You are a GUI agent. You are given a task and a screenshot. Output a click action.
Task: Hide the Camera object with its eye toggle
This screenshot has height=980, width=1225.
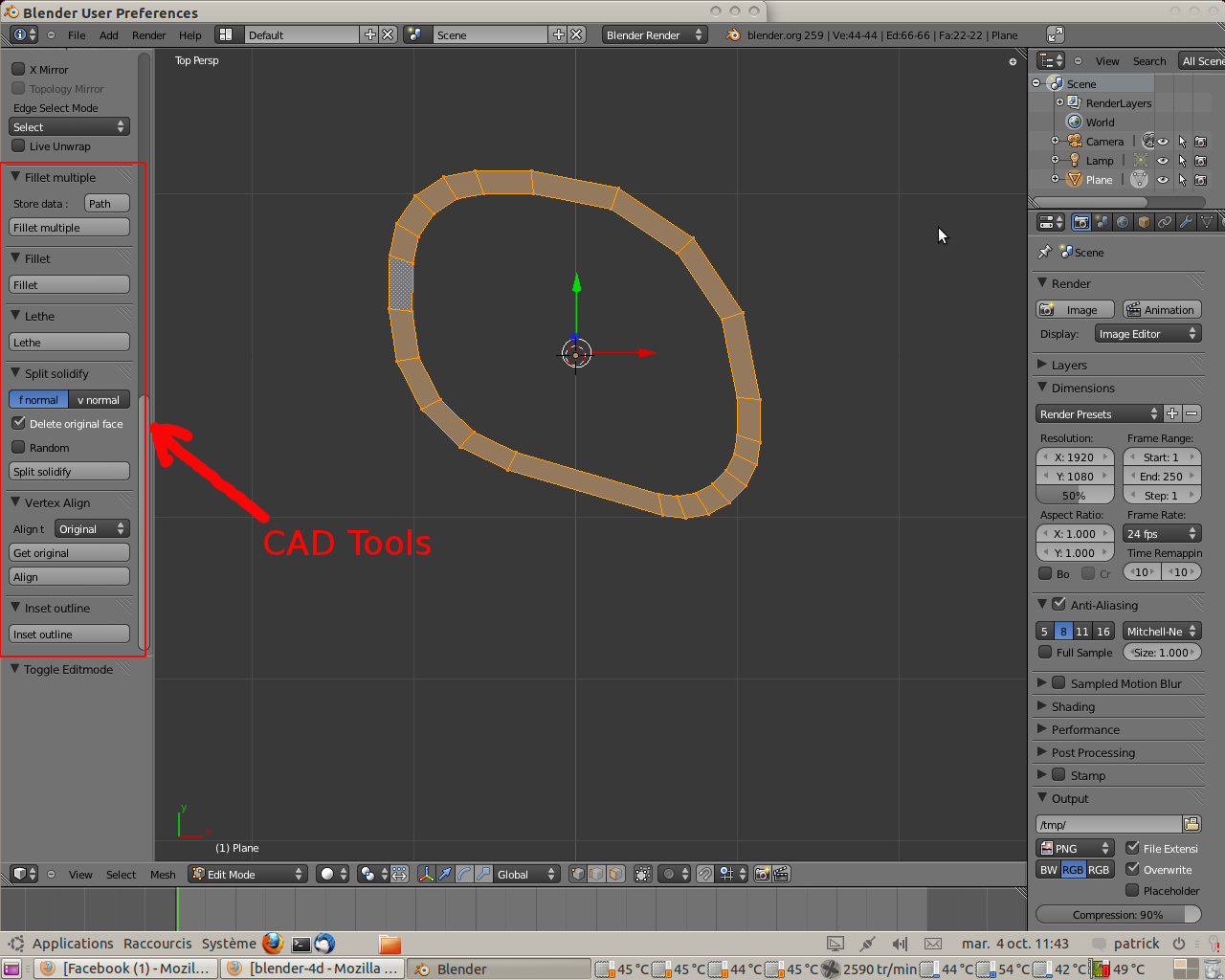[x=1163, y=142]
